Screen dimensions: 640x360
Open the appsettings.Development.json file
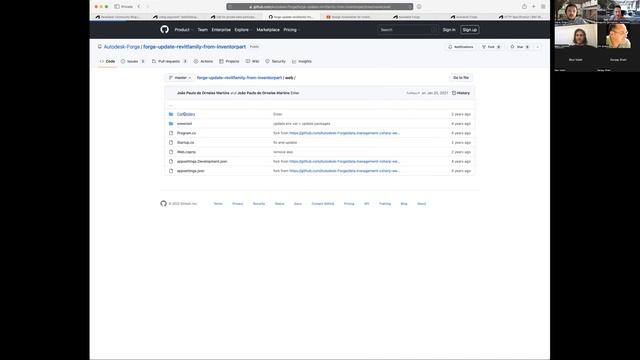coord(202,161)
